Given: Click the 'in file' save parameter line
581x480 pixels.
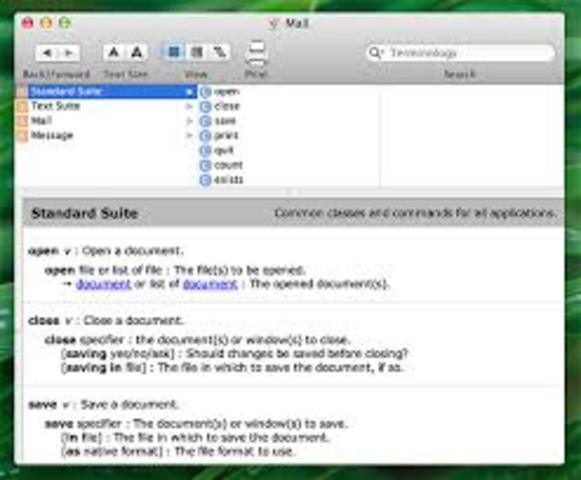Looking at the screenshot, I should click(x=195, y=437).
